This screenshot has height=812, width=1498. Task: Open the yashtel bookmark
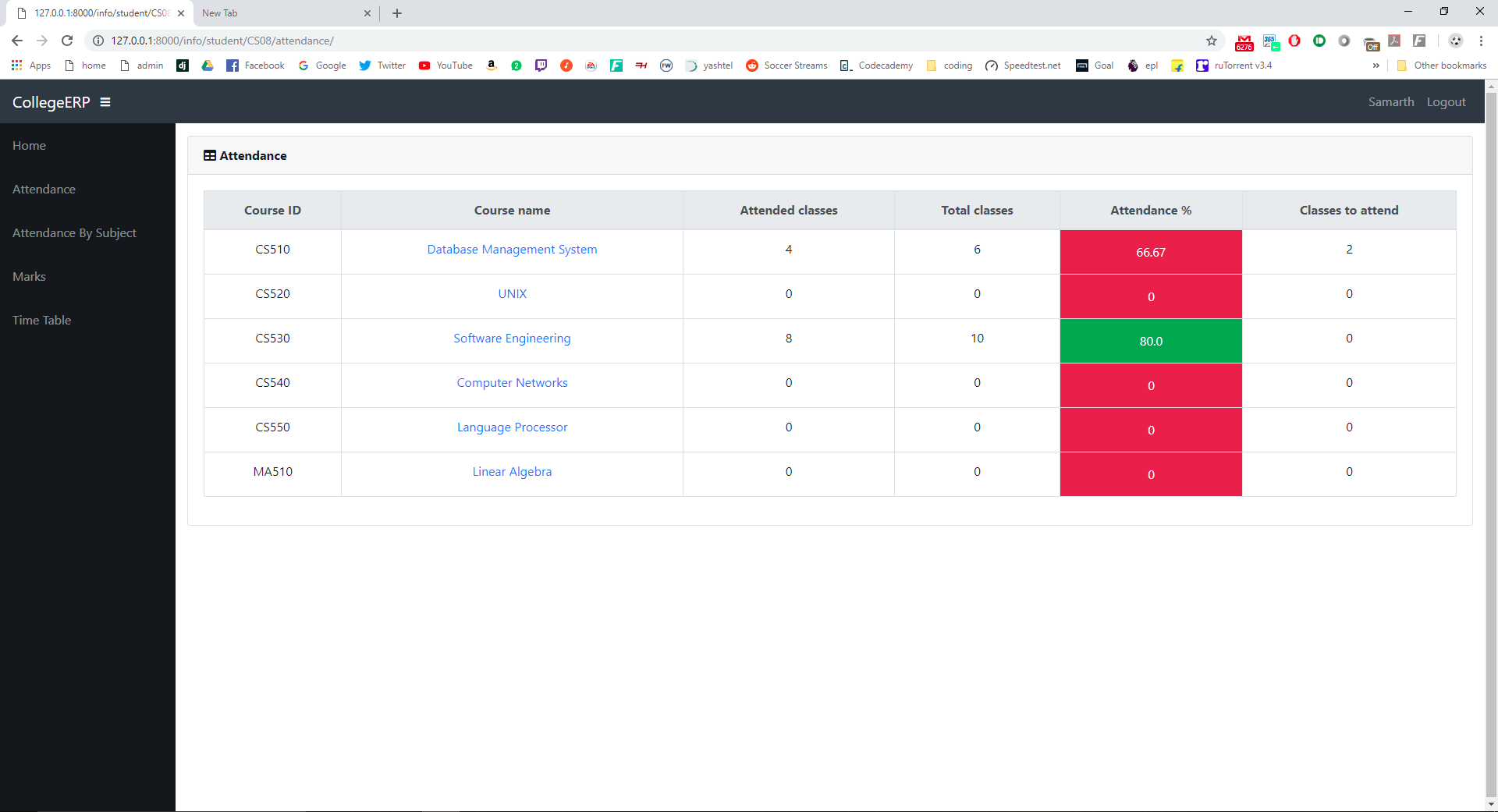click(709, 66)
